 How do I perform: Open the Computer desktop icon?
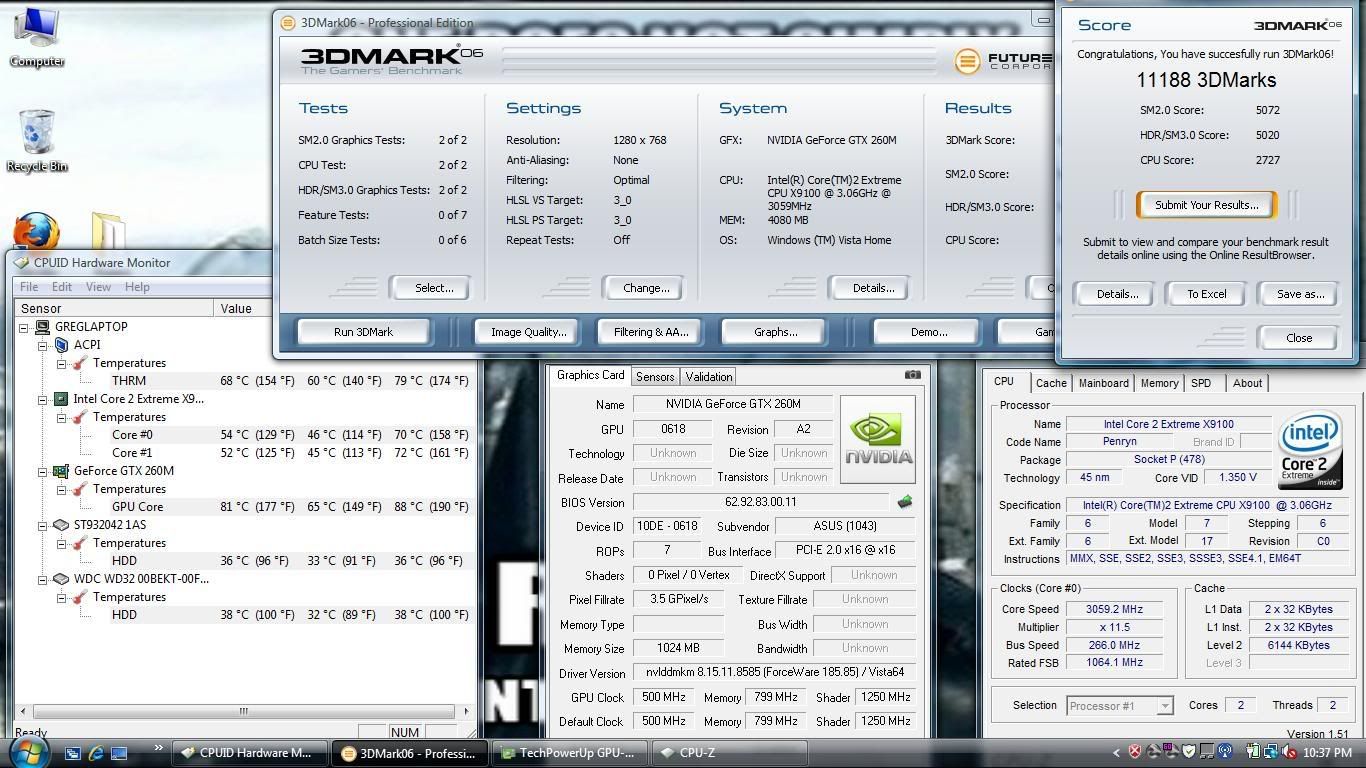36,36
